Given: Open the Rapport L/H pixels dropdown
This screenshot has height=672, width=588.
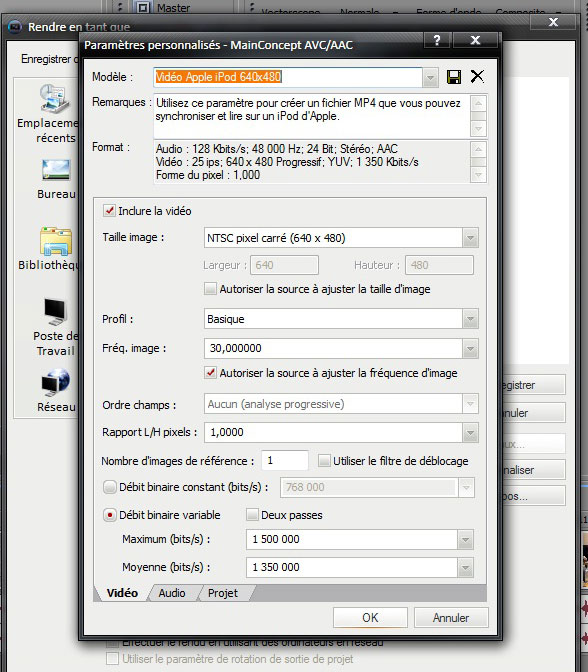Looking at the screenshot, I should (x=470, y=433).
